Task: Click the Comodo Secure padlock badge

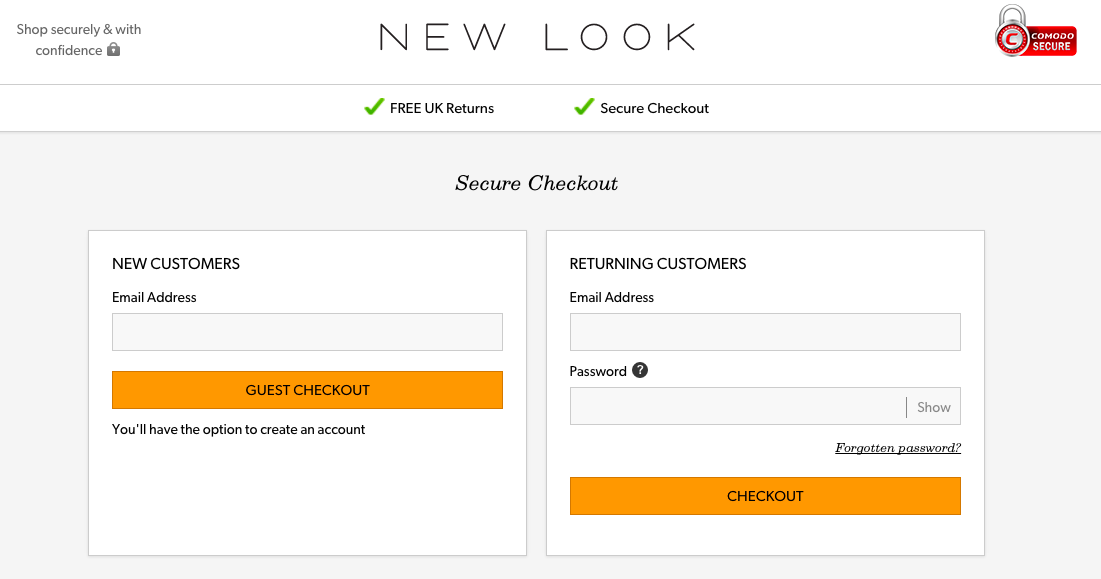Action: (1035, 31)
